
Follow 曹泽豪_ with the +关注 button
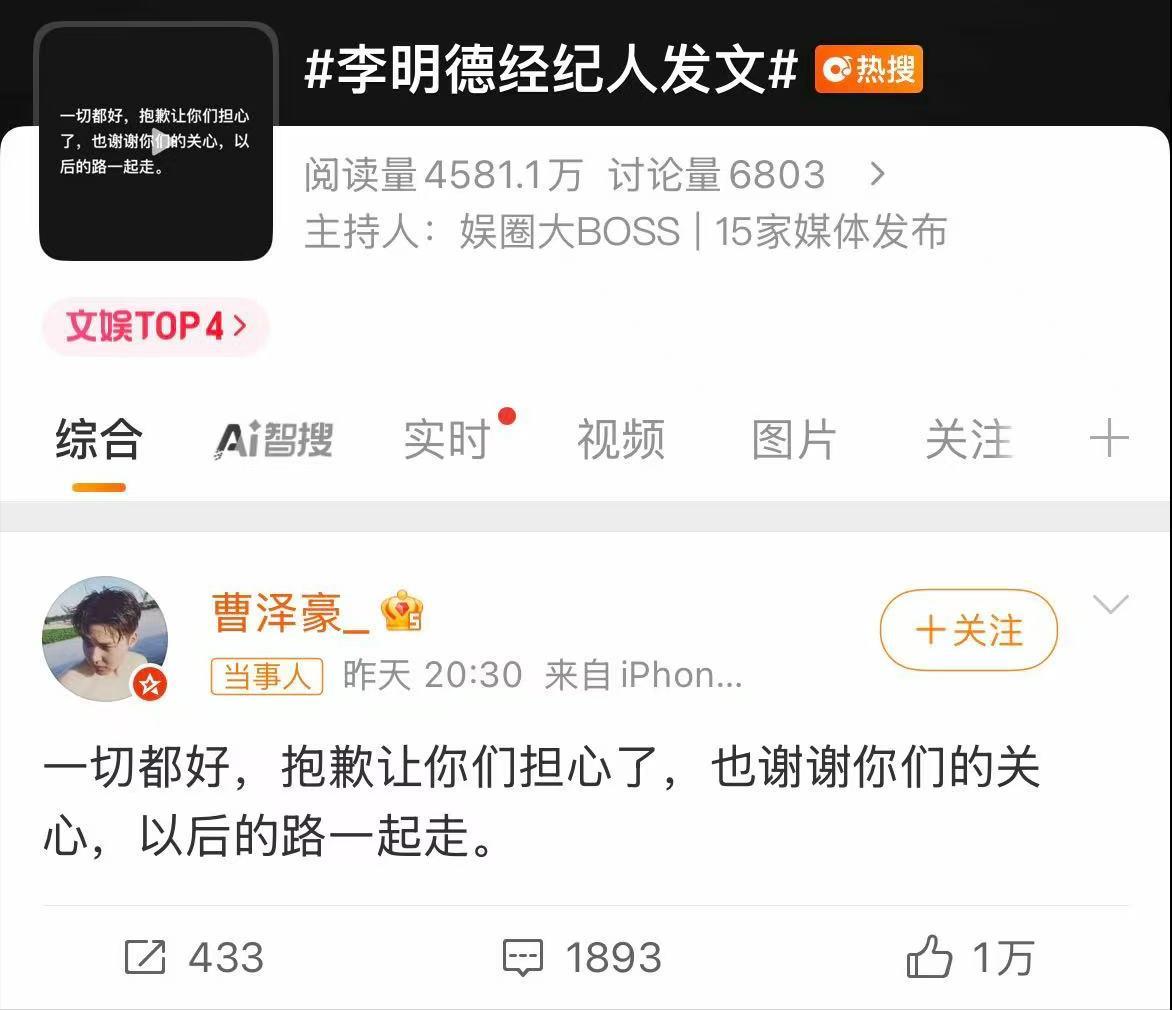coord(969,629)
